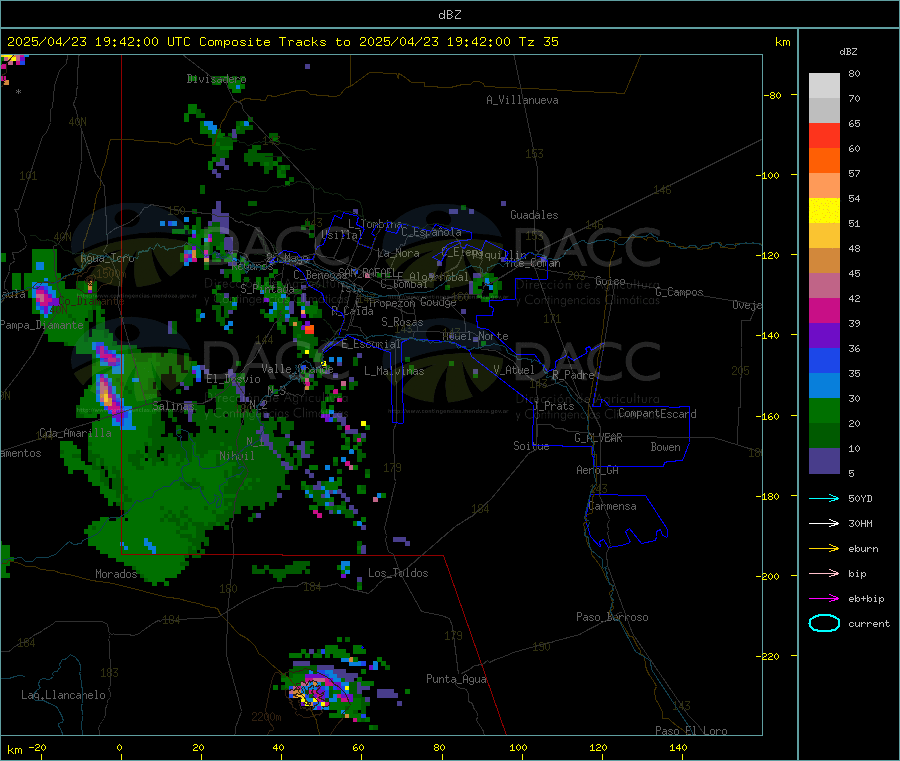Click the Agua_Toro map label
The image size is (900, 761).
pyautogui.click(x=107, y=258)
